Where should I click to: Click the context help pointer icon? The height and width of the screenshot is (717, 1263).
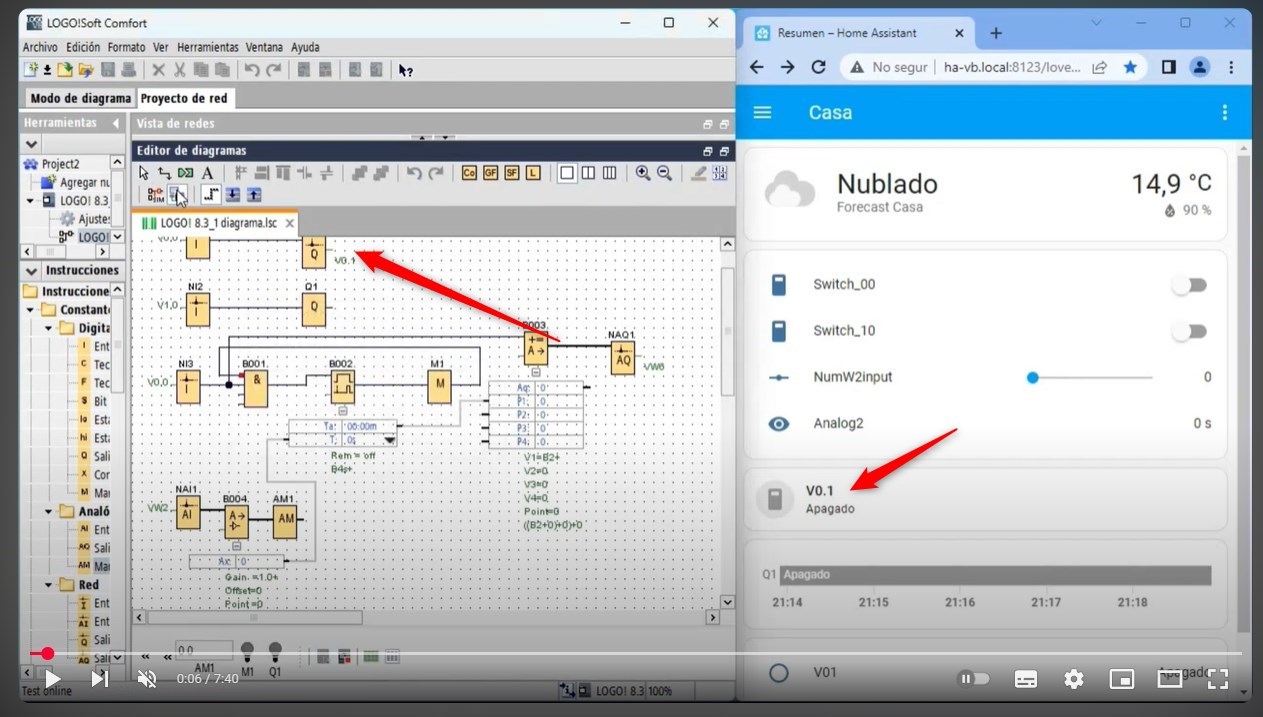pos(405,70)
